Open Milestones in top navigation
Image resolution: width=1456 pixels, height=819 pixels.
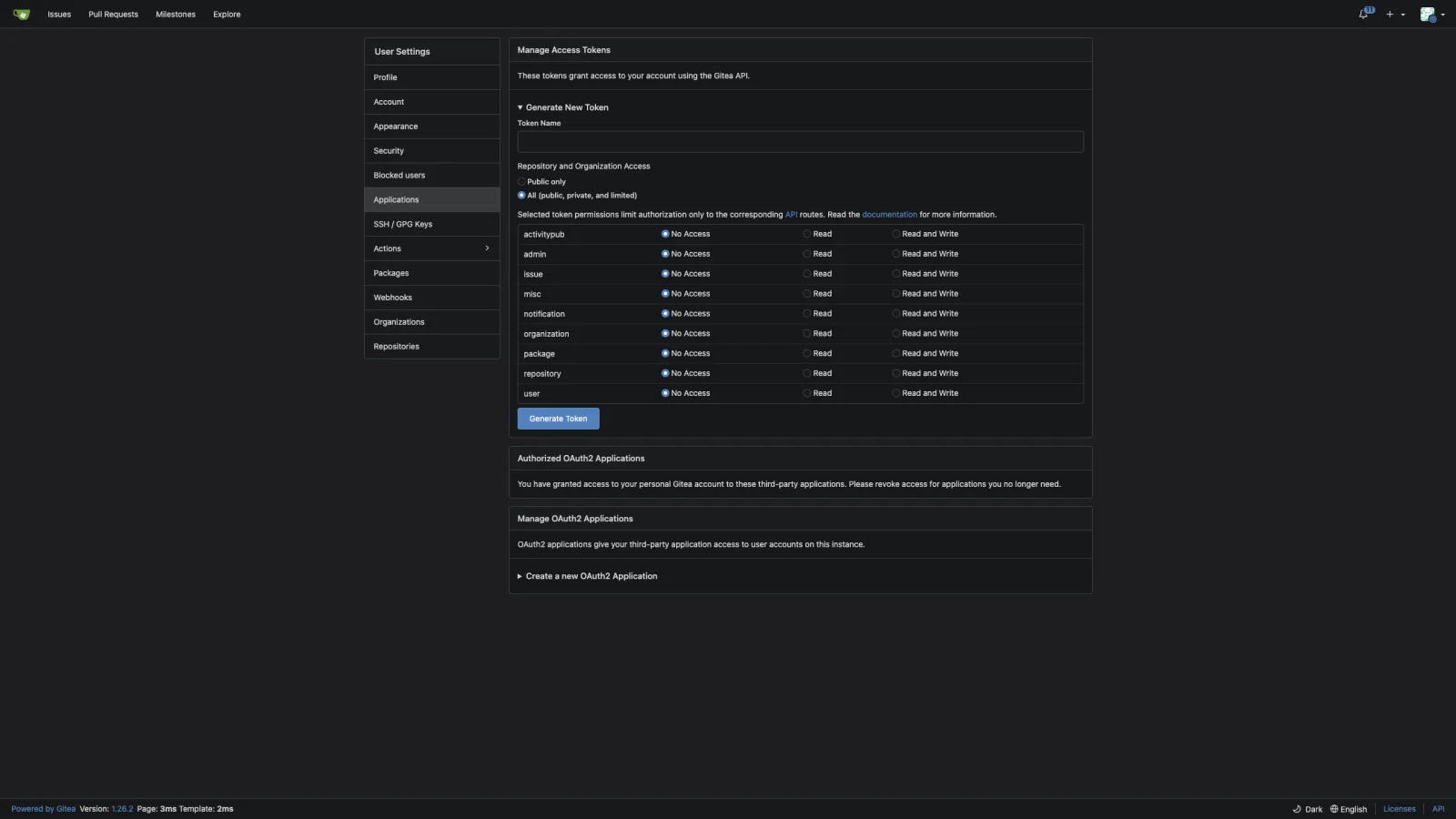click(x=176, y=15)
